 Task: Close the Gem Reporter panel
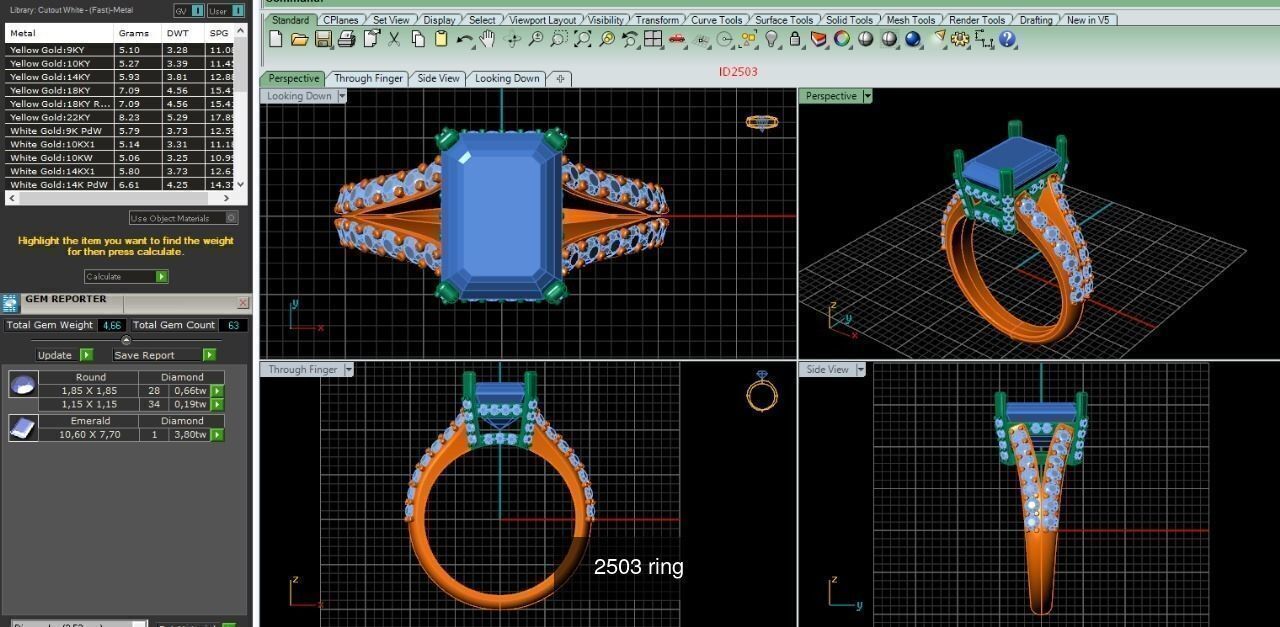[242, 302]
